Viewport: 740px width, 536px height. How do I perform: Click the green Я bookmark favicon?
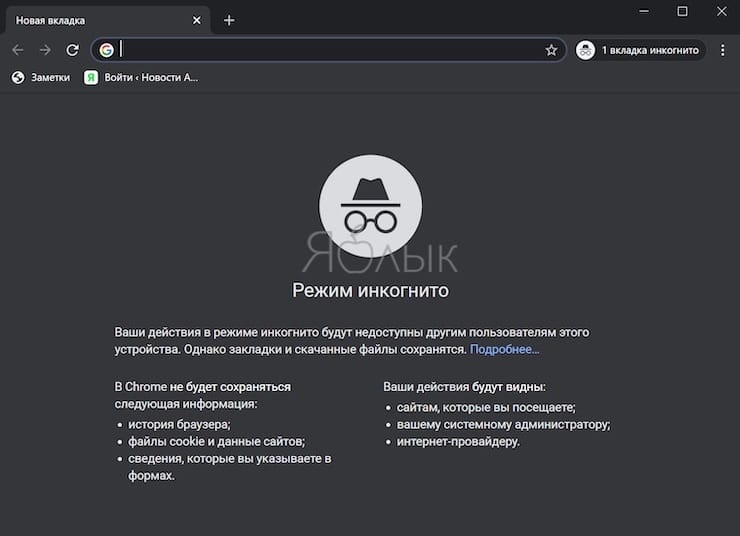91,77
